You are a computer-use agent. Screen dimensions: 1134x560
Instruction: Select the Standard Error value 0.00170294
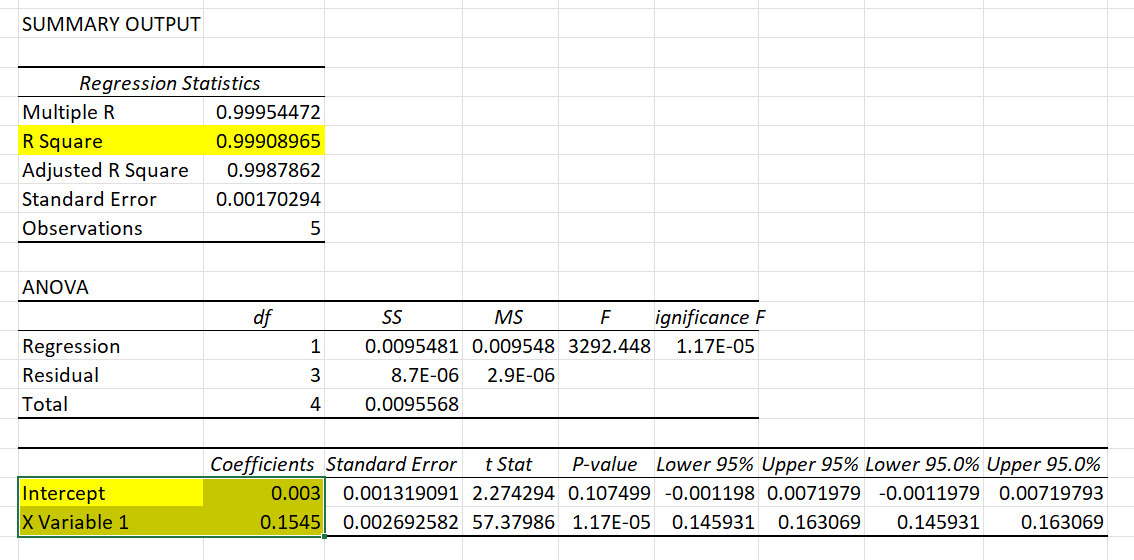point(268,199)
